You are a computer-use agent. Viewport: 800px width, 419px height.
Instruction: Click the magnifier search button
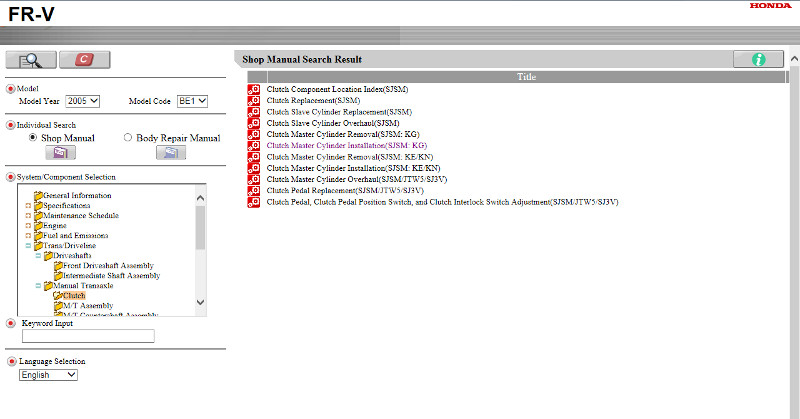[x=30, y=60]
